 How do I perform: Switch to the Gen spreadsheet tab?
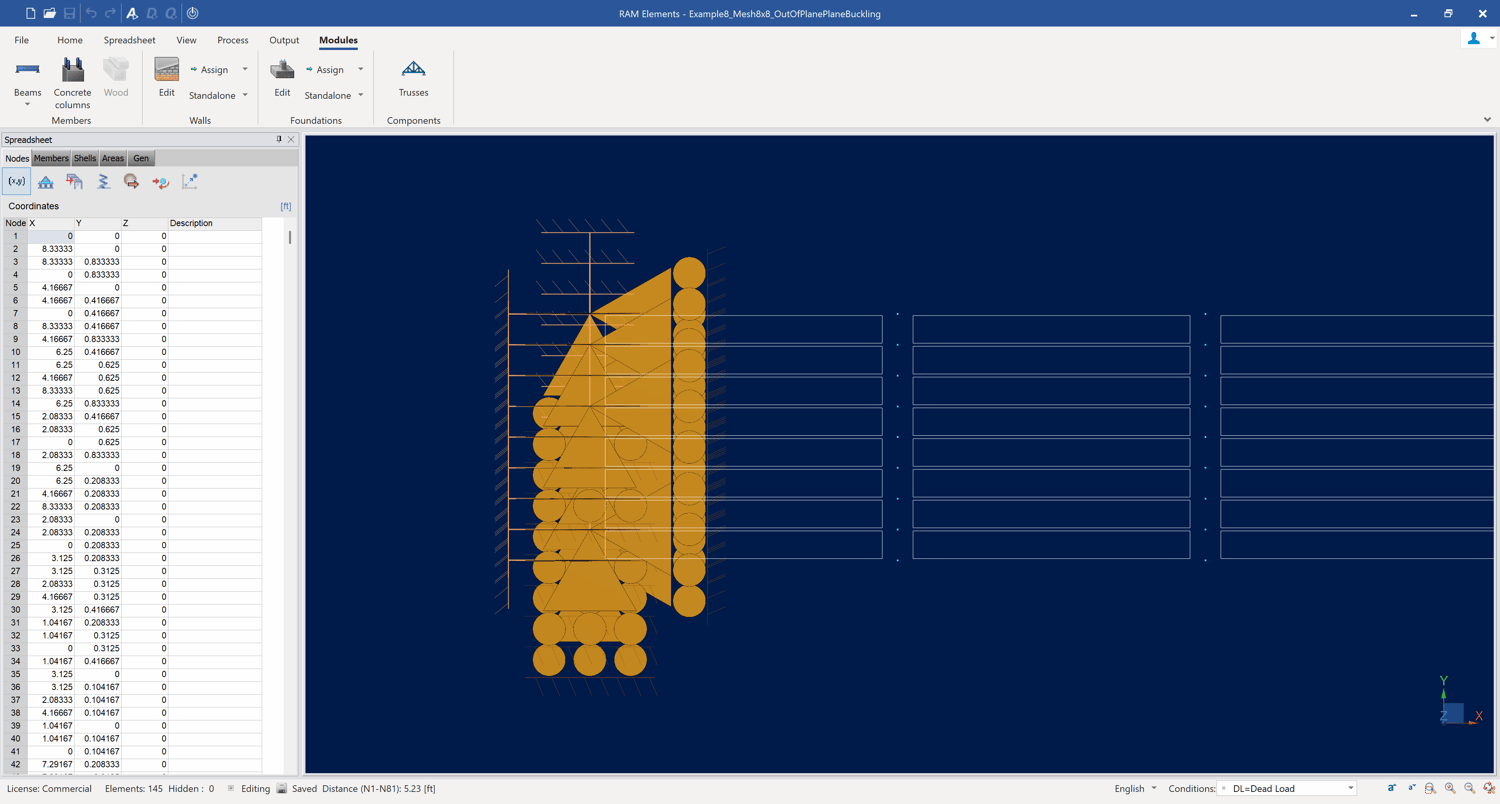point(141,158)
